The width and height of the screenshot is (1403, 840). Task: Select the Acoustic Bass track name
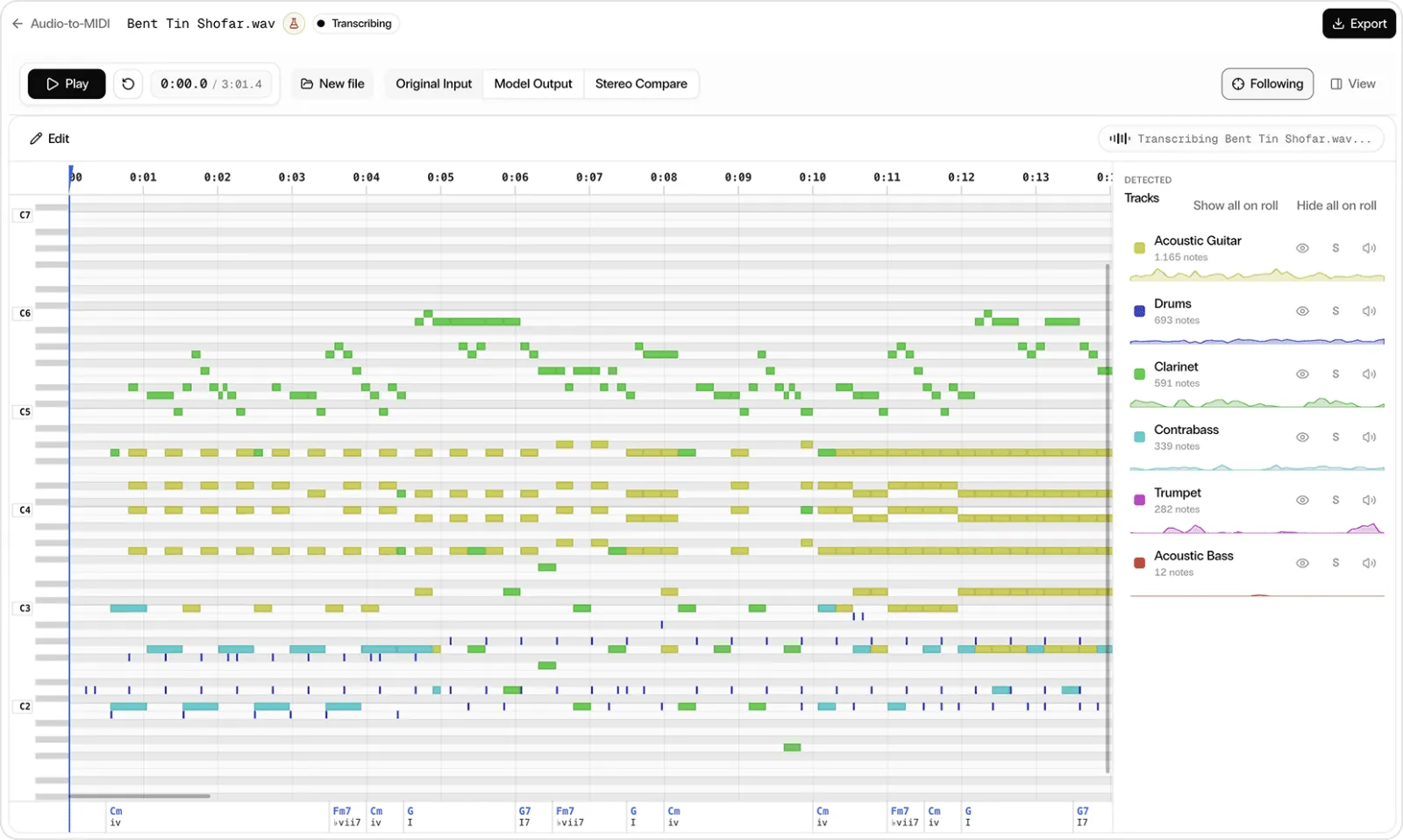1193,556
